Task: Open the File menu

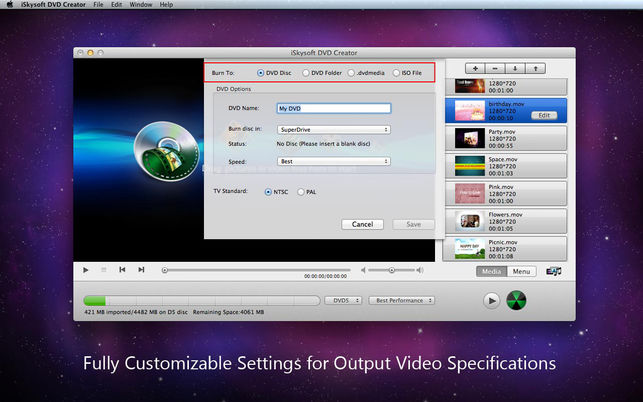Action: [x=98, y=5]
